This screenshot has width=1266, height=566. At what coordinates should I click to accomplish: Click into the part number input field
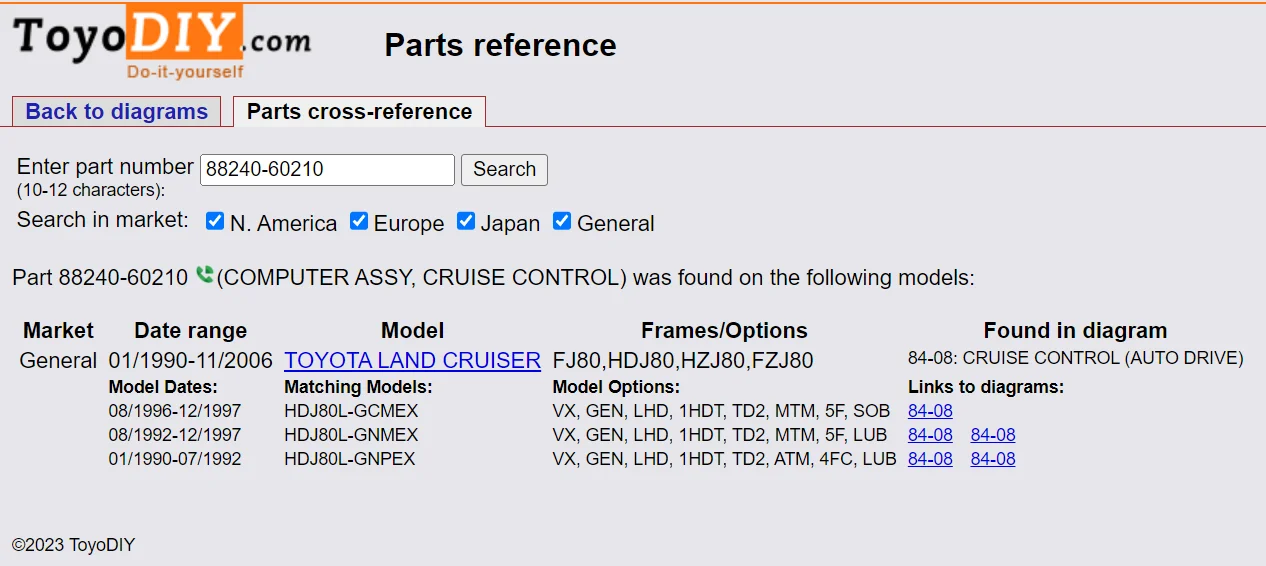[x=327, y=170]
